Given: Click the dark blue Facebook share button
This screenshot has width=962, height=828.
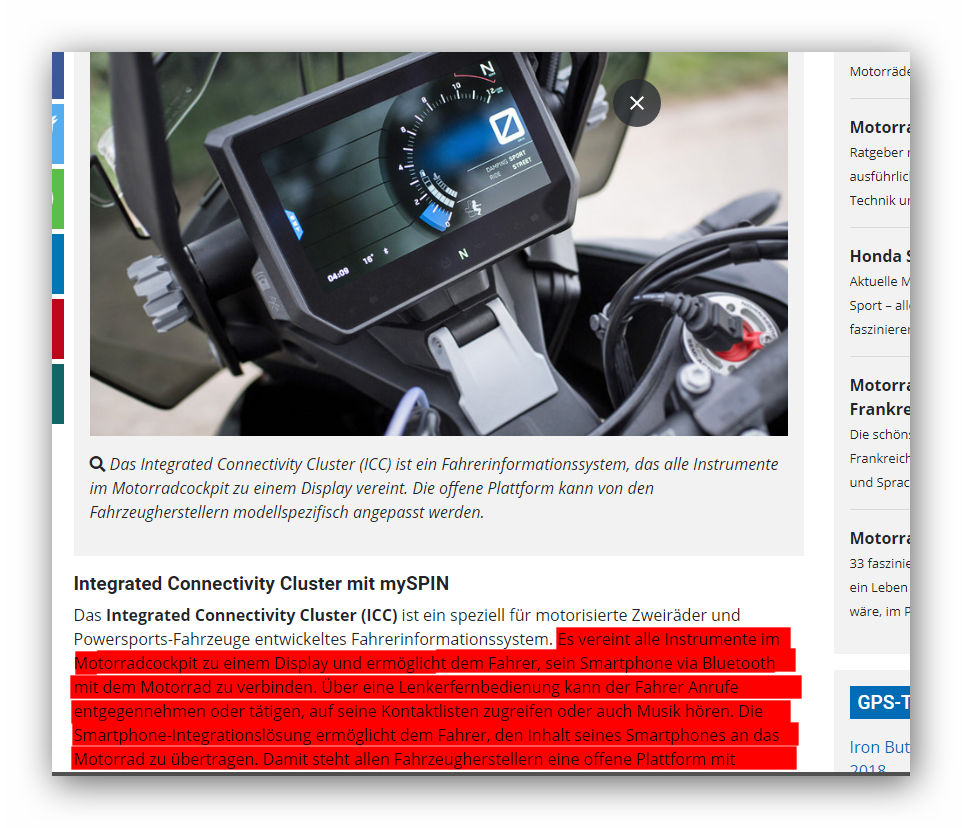Looking at the screenshot, I should tap(58, 75).
